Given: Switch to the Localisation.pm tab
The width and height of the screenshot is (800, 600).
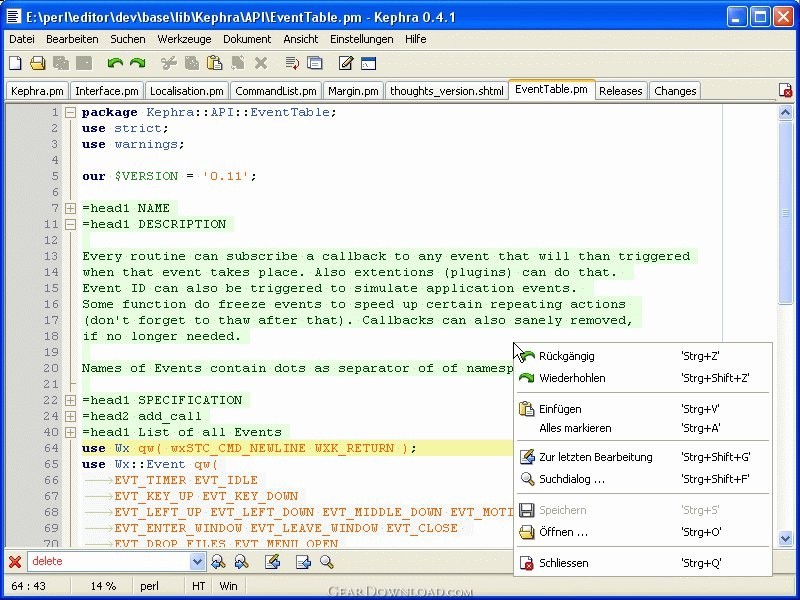Looking at the screenshot, I should [187, 91].
